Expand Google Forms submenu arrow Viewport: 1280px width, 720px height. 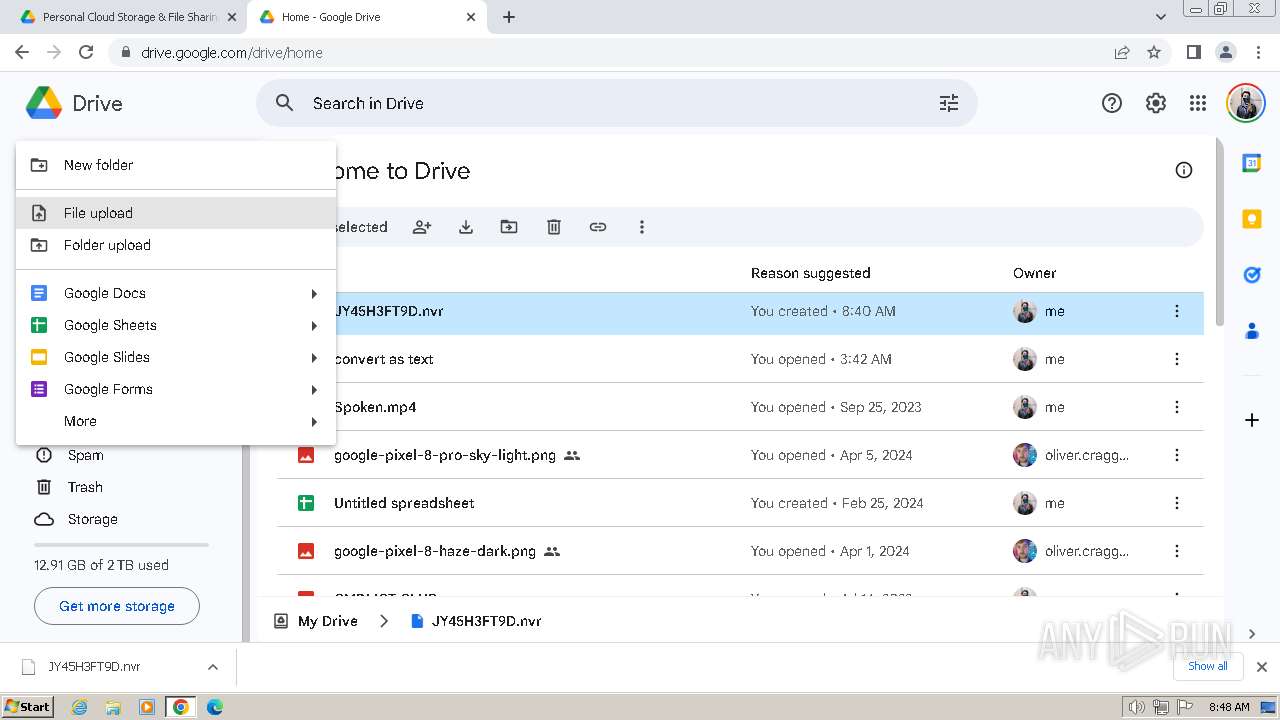point(314,389)
